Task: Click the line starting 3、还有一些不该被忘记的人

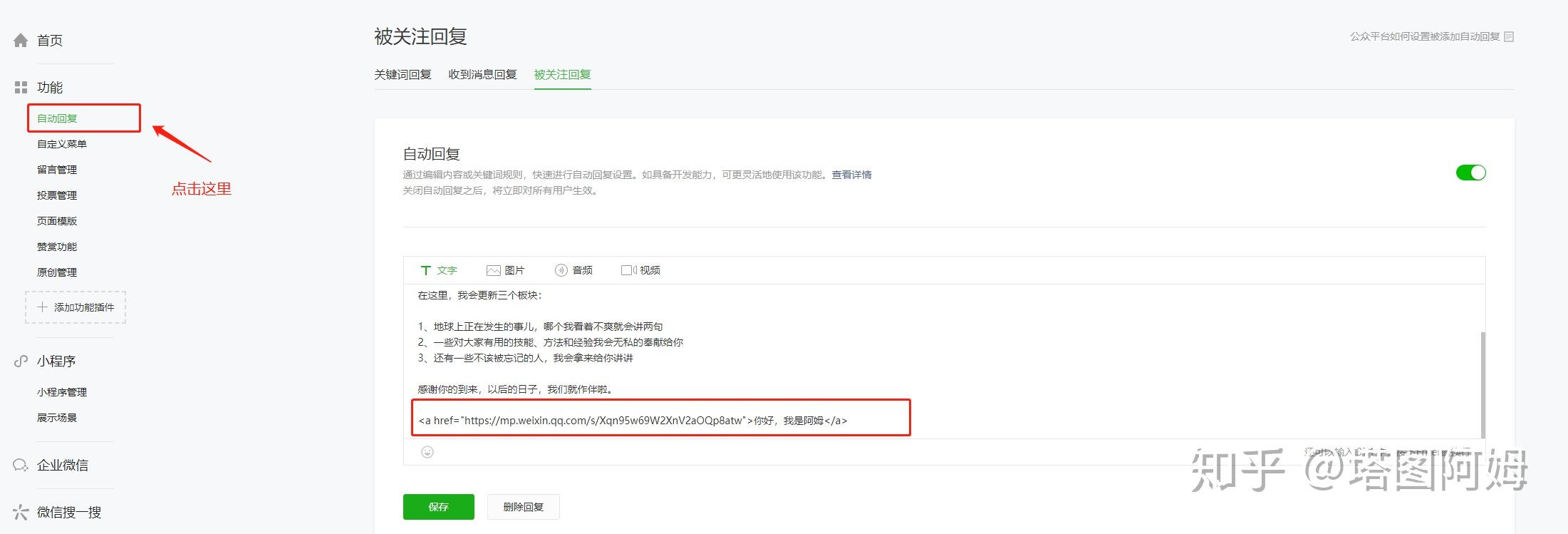Action: point(526,358)
